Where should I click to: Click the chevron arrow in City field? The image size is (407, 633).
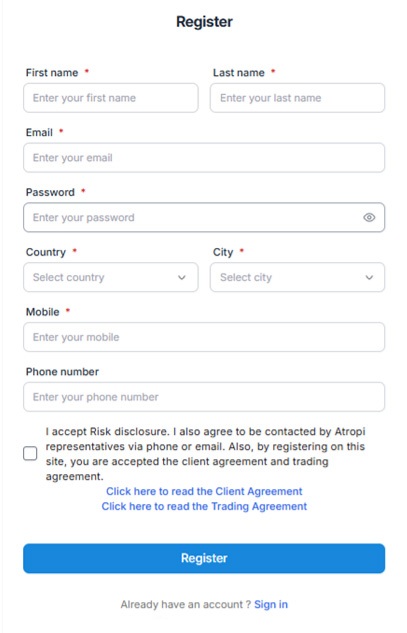[369, 277]
